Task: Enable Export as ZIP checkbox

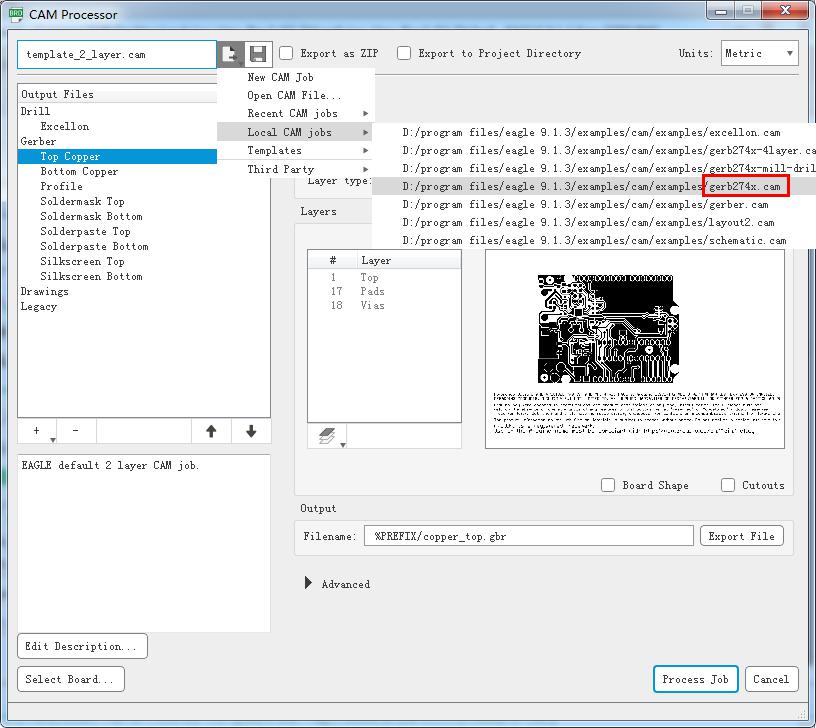Action: tap(286, 53)
